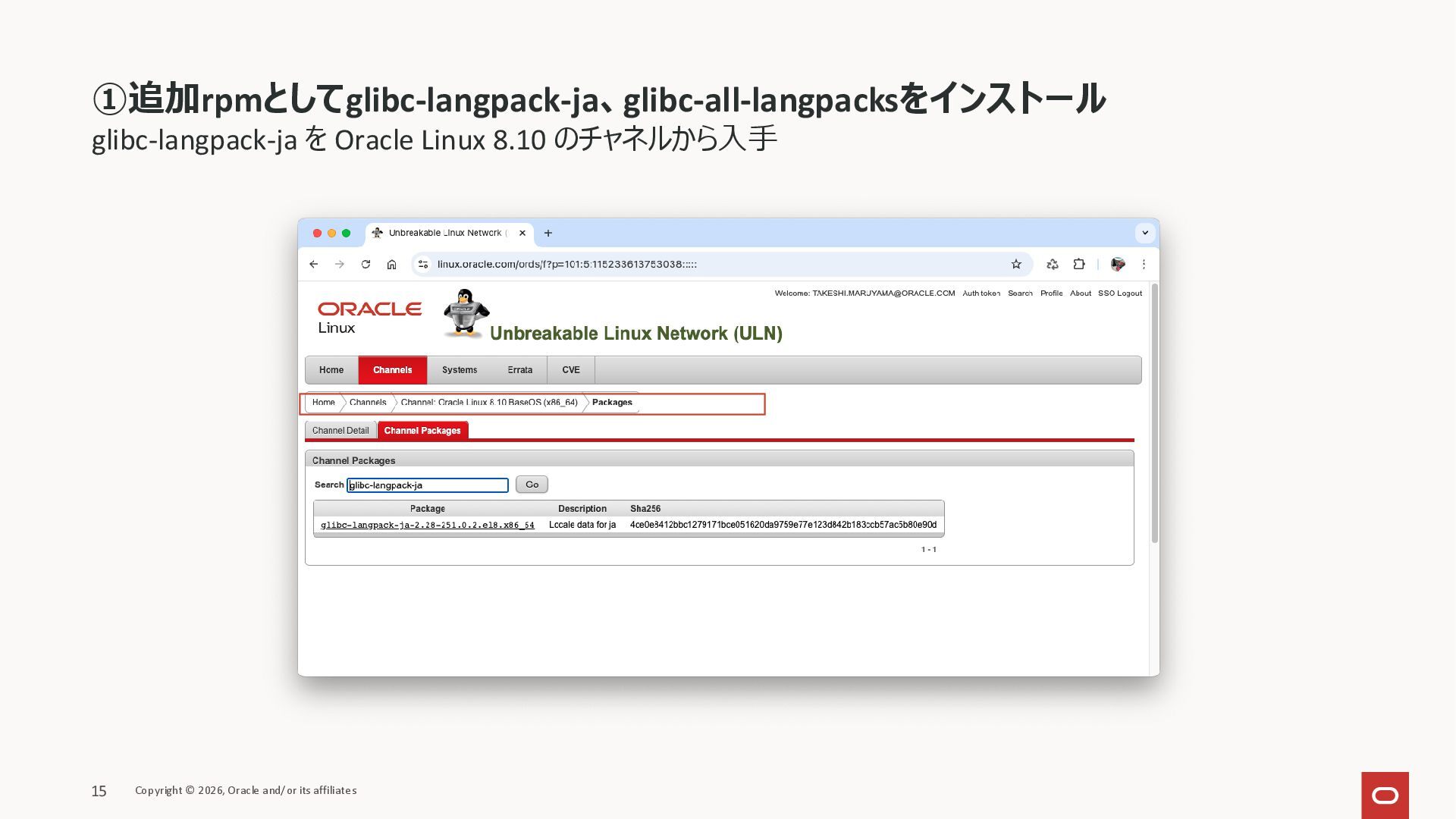Expand the tab search dropdown arrow
Image resolution: width=1456 pixels, height=819 pixels.
click(1145, 233)
